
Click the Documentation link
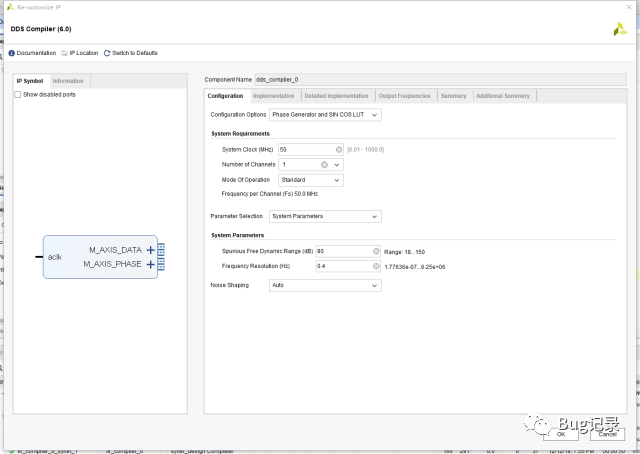[36, 53]
